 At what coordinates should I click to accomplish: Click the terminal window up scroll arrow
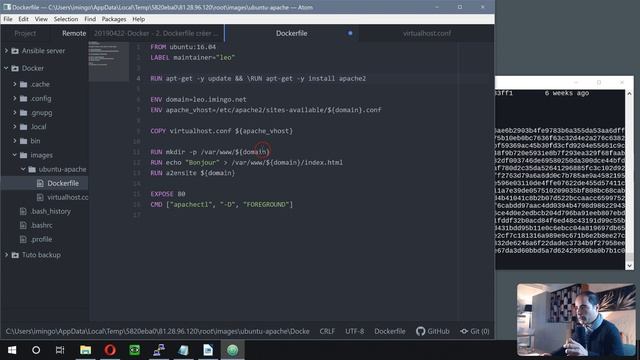(x=629, y=93)
